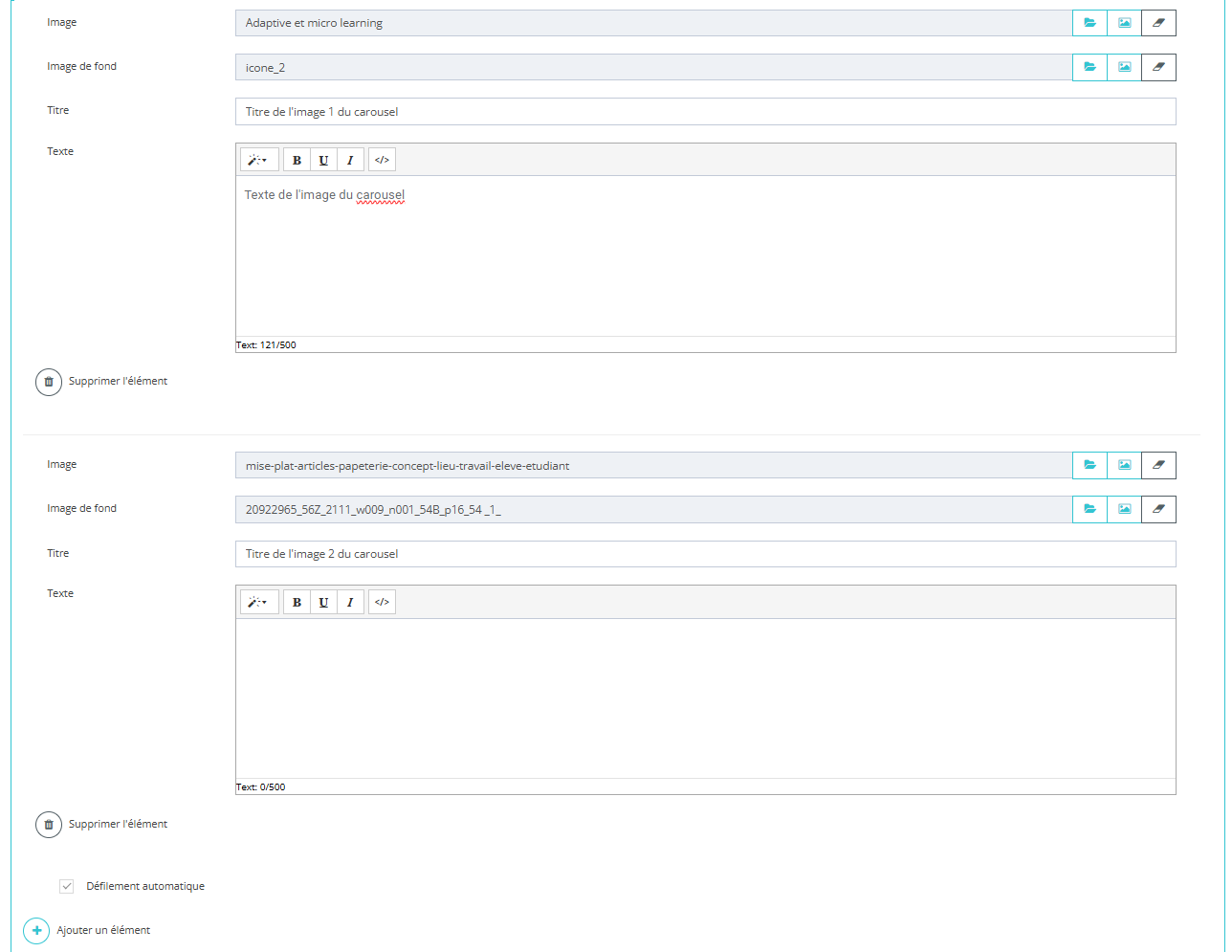Image resolution: width=1232 pixels, height=952 pixels.
Task: Click the 'Titre de l'image 1 du carousel' field
Action: coord(705,112)
